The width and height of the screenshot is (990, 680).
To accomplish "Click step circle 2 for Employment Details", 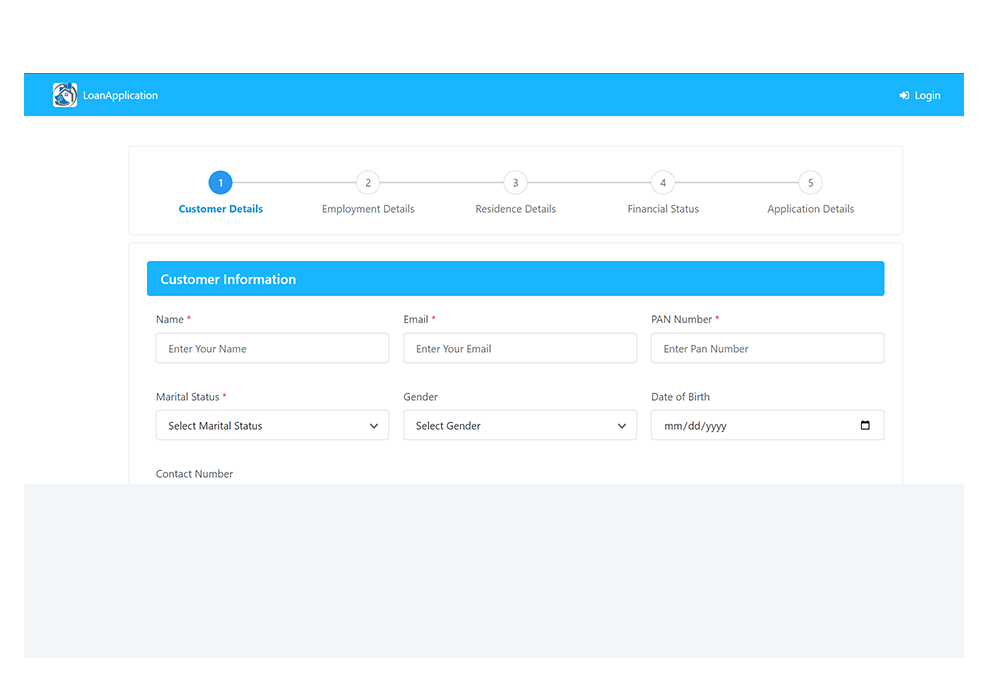I will [x=367, y=183].
